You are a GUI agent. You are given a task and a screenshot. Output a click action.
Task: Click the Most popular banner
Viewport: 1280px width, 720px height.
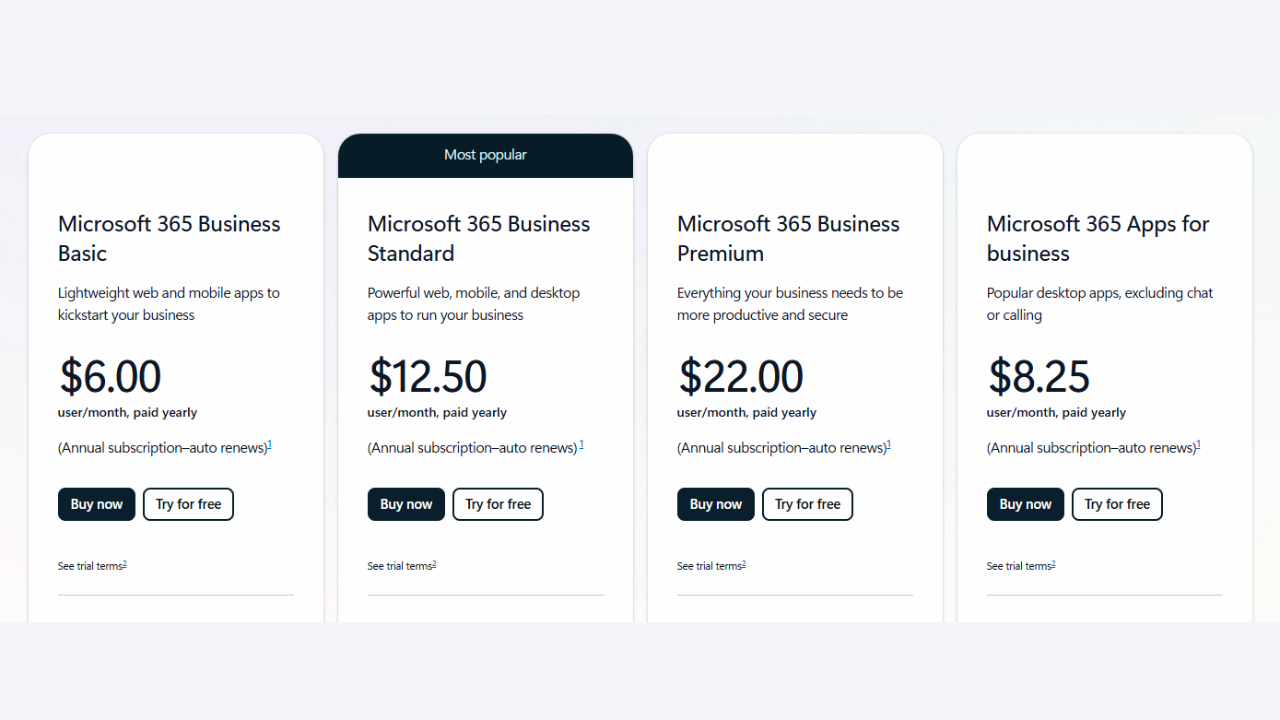[485, 155]
